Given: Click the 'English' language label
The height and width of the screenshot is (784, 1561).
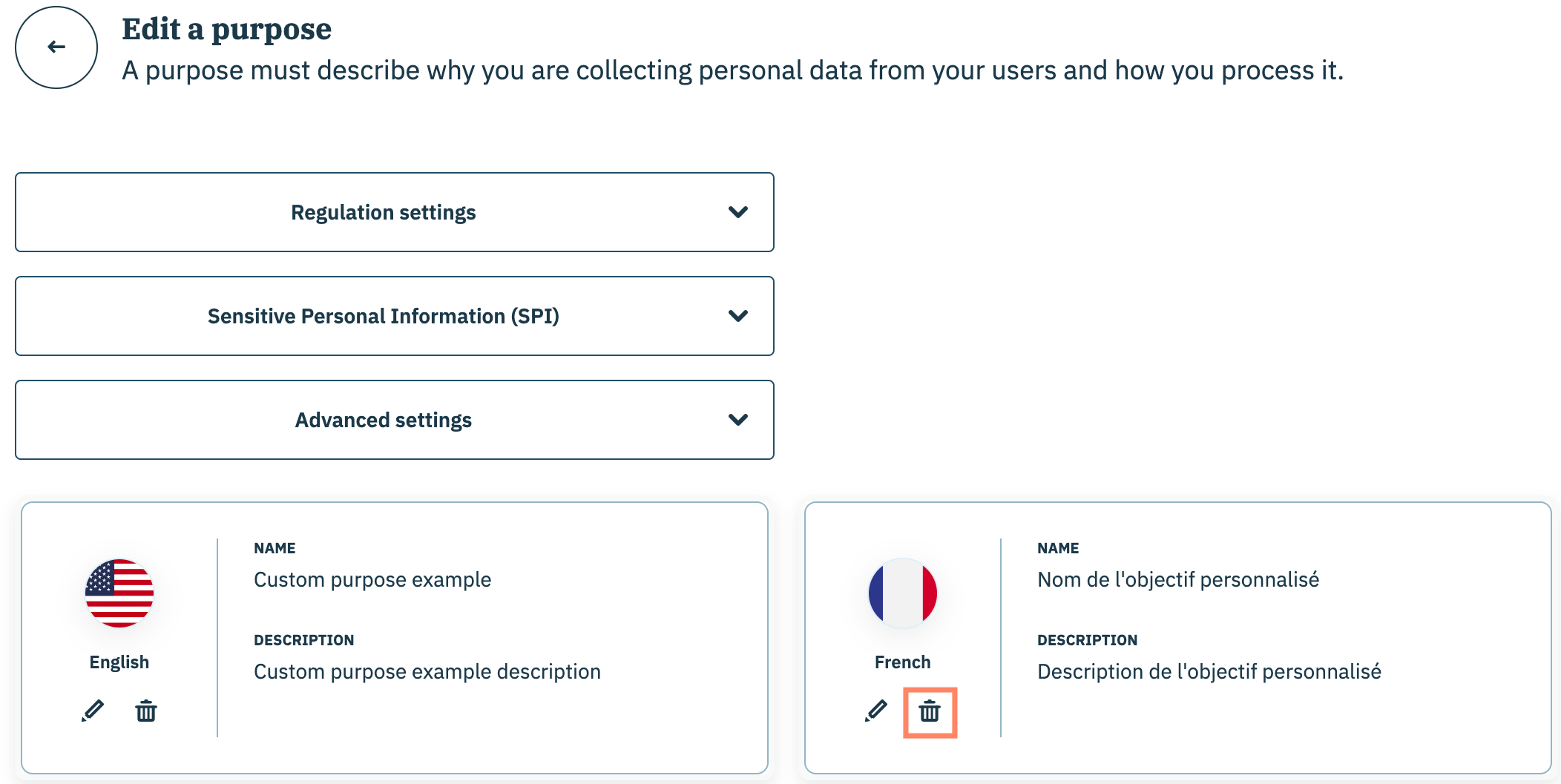Looking at the screenshot, I should pos(119,662).
